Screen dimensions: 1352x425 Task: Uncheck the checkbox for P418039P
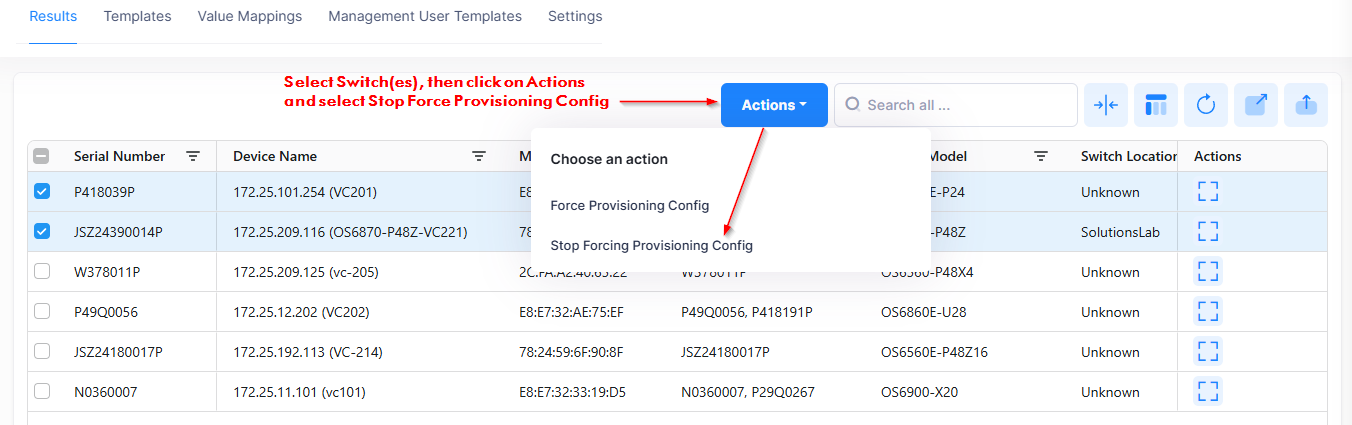click(x=42, y=192)
